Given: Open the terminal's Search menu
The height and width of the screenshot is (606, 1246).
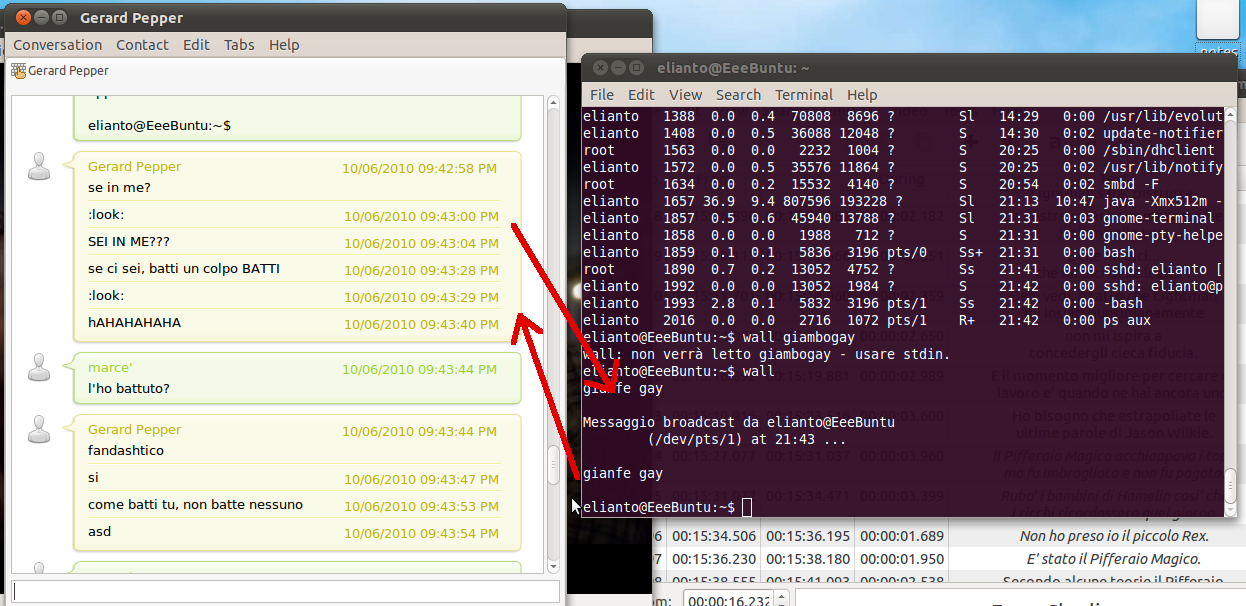Looking at the screenshot, I should point(738,95).
